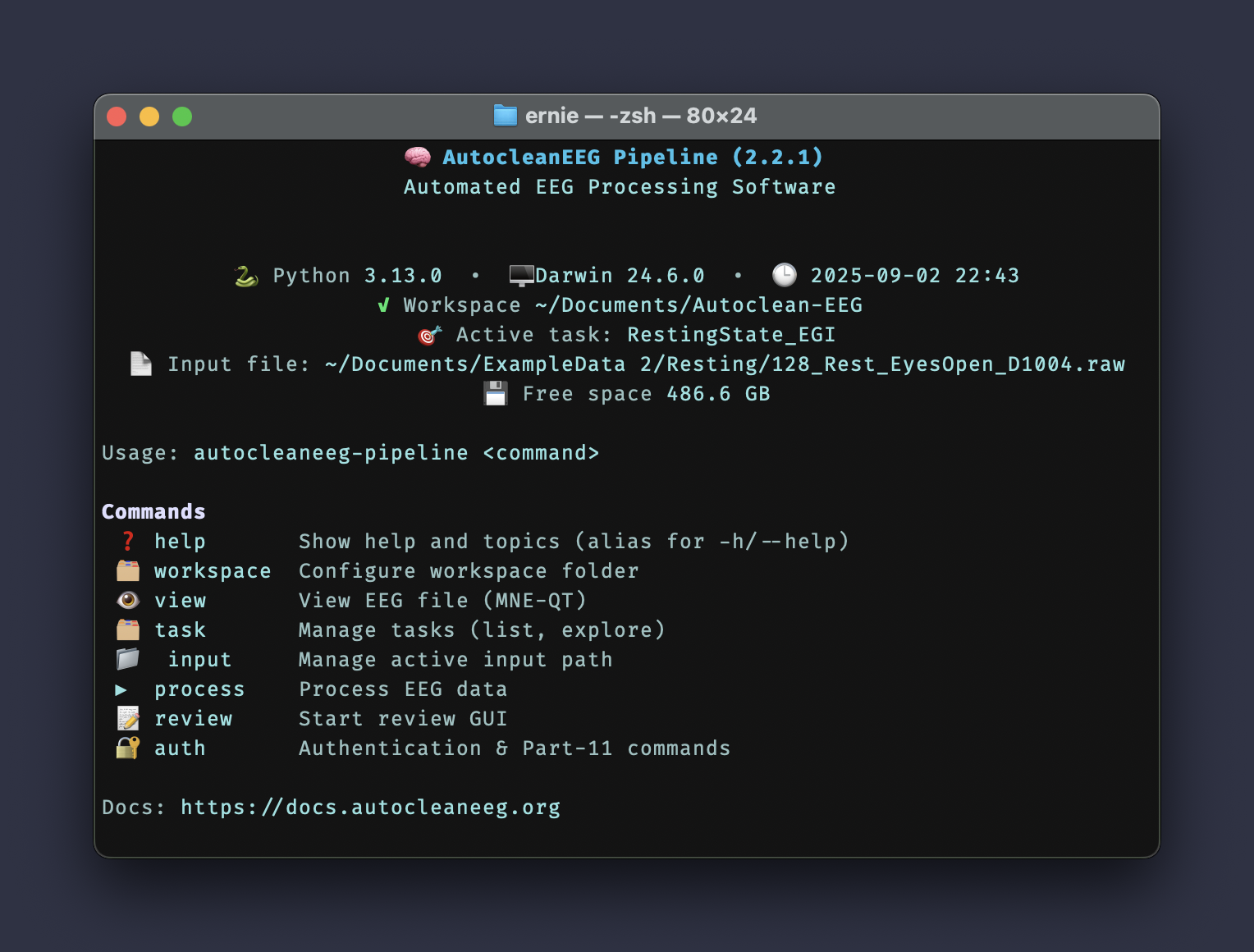Click the green checkmark before Workspace
Viewport: 1254px width, 952px height.
[383, 305]
